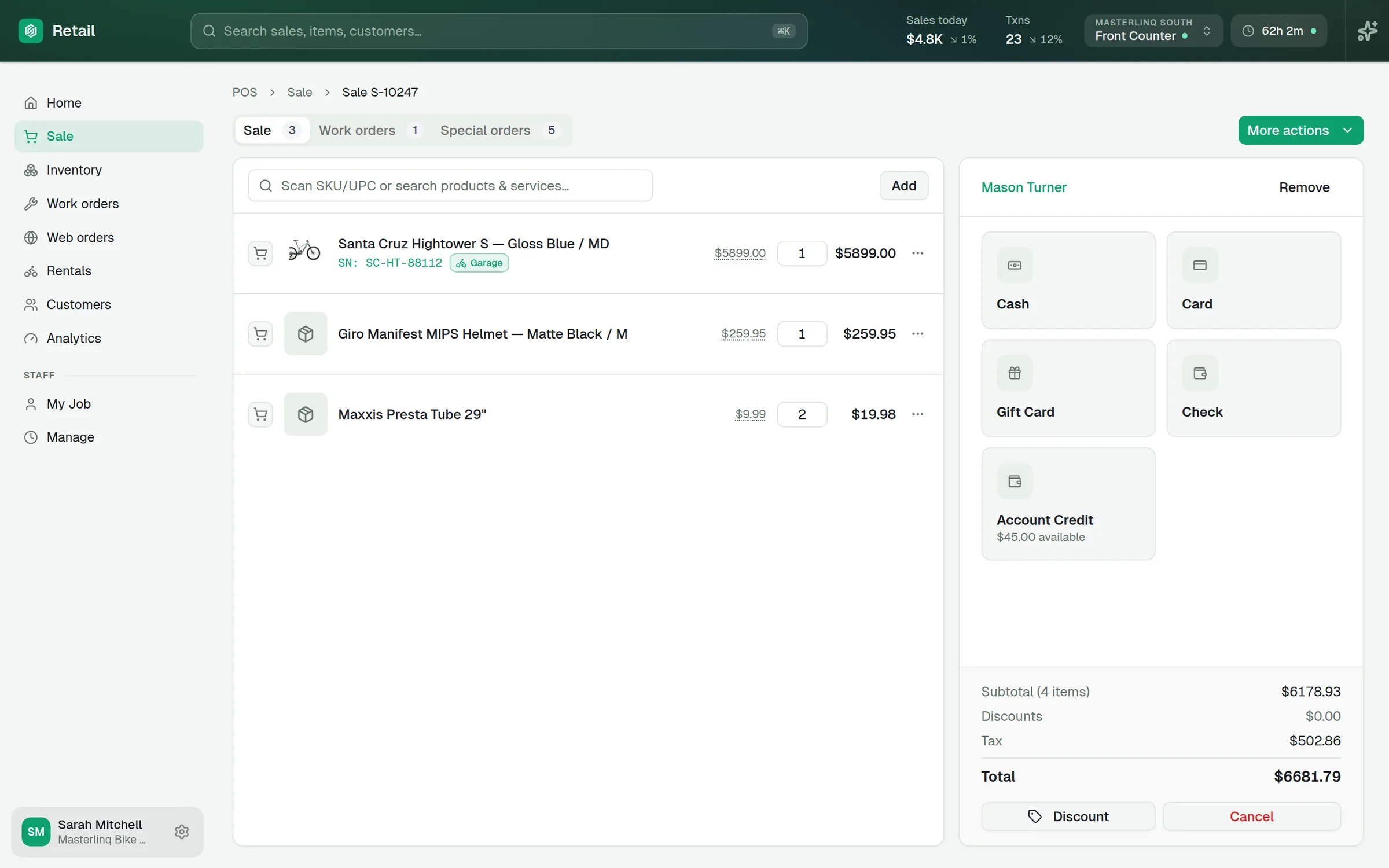Open Web orders in sidebar
The image size is (1389, 868).
(x=109, y=237)
